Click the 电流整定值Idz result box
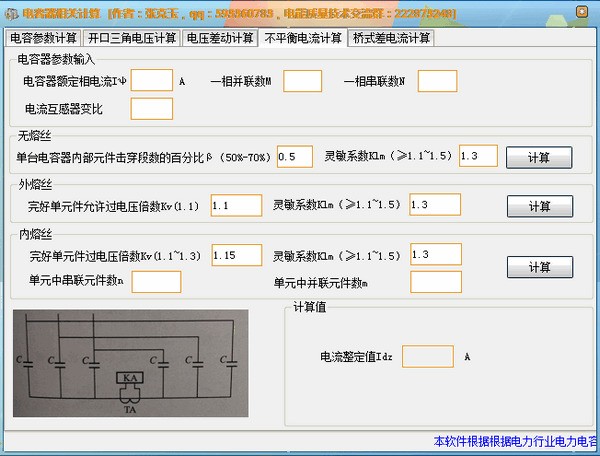 (427, 356)
